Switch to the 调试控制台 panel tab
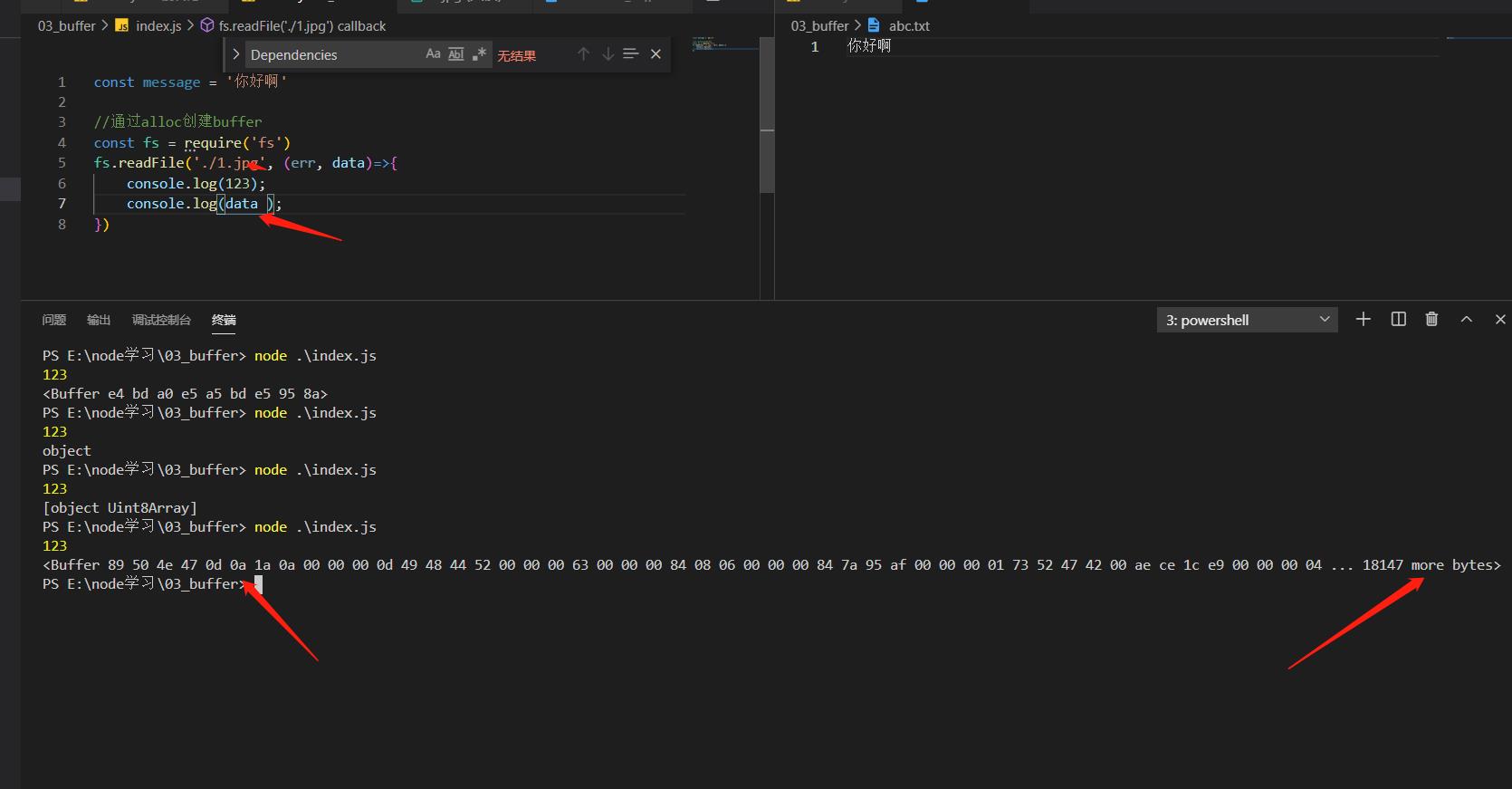The image size is (1512, 789). (161, 320)
